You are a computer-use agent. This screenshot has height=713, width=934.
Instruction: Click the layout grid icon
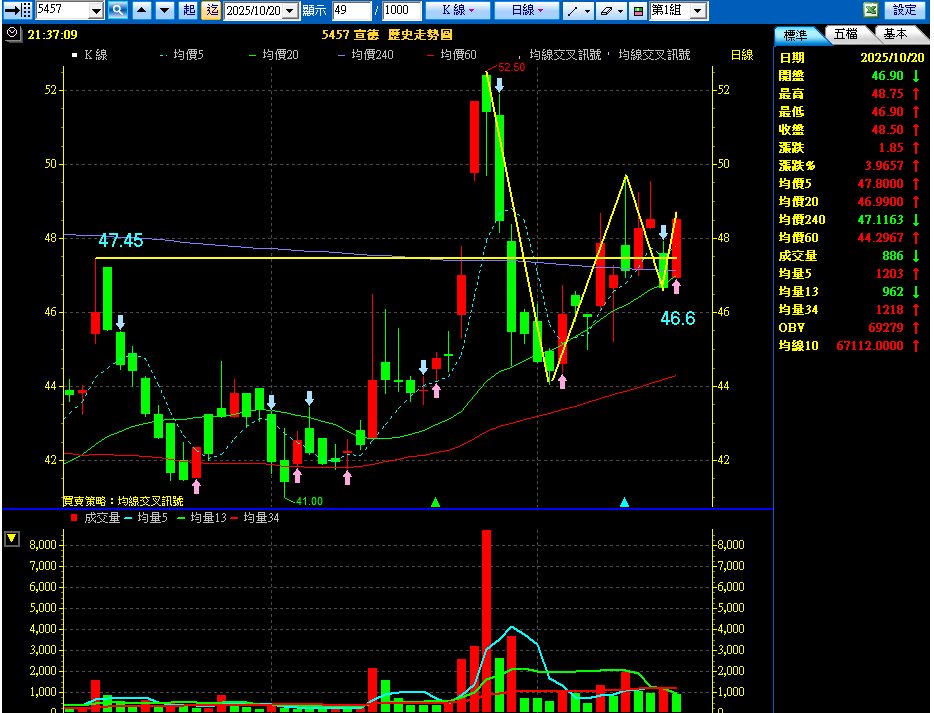point(638,10)
